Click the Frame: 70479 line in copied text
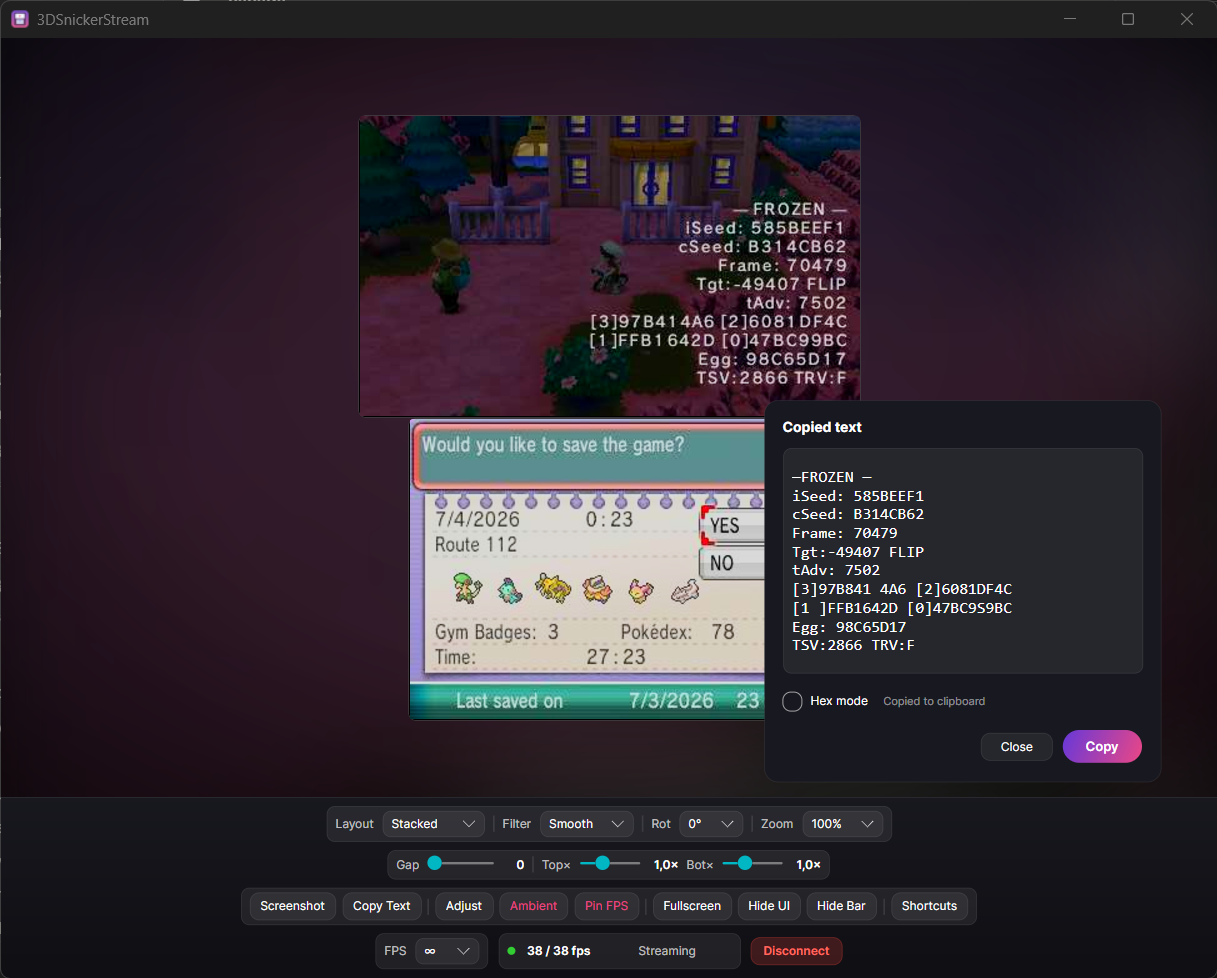Viewport: 1217px width, 978px height. [x=844, y=533]
